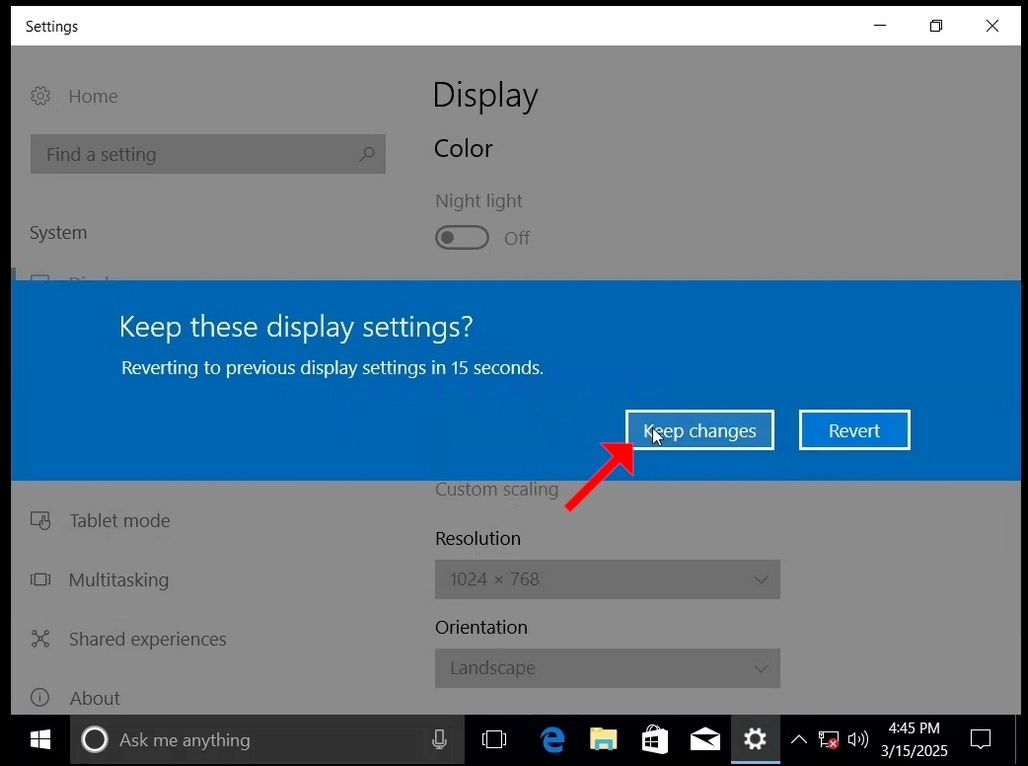Select Tablet mode in sidebar
This screenshot has width=1028, height=766.
(x=120, y=520)
